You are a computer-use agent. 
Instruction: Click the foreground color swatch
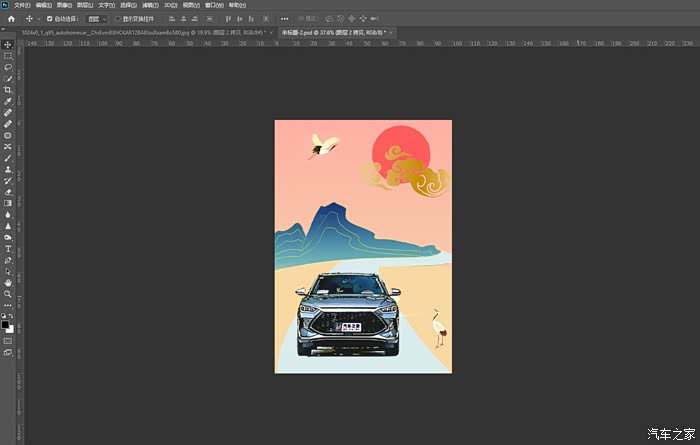6,323
